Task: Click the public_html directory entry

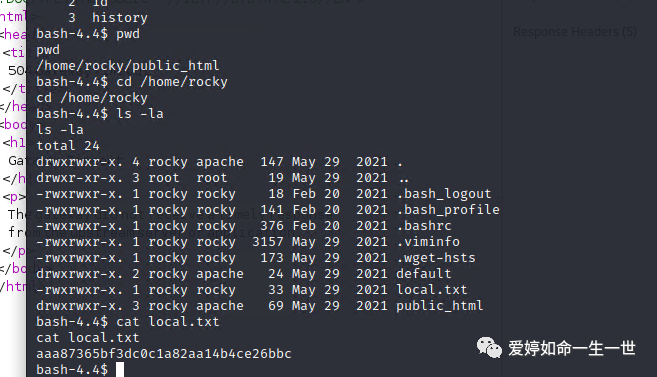Action: click(x=440, y=306)
